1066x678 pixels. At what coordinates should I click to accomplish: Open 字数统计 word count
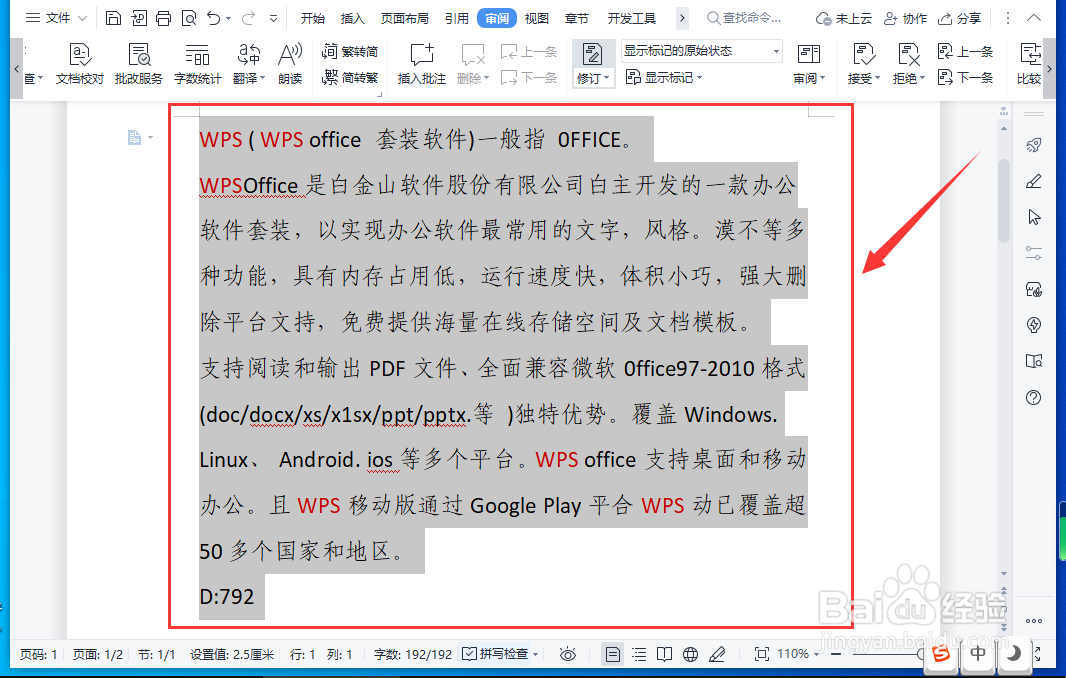pos(197,64)
